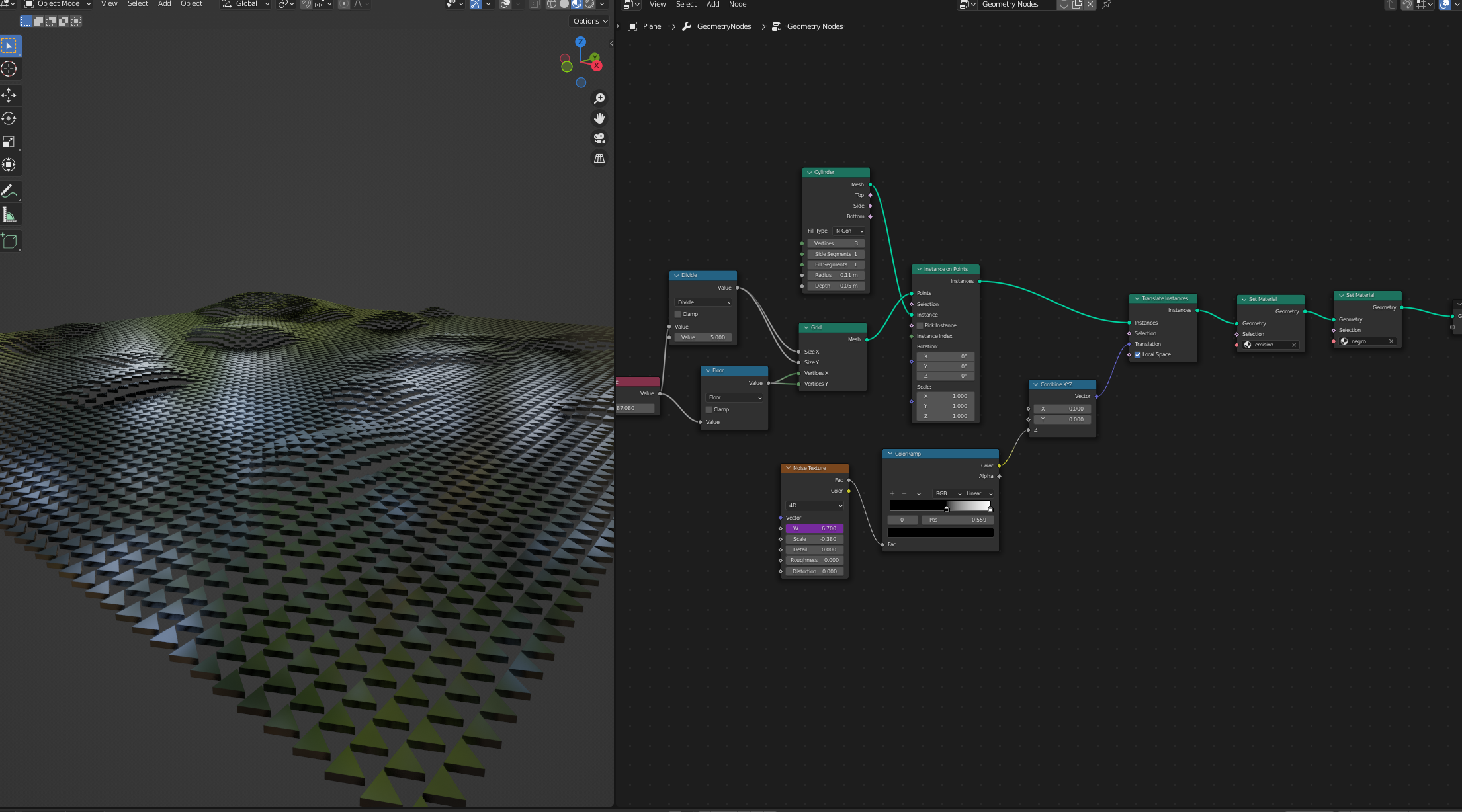1462x812 pixels.
Task: Open the Add menu in node editor
Action: tap(712, 4)
